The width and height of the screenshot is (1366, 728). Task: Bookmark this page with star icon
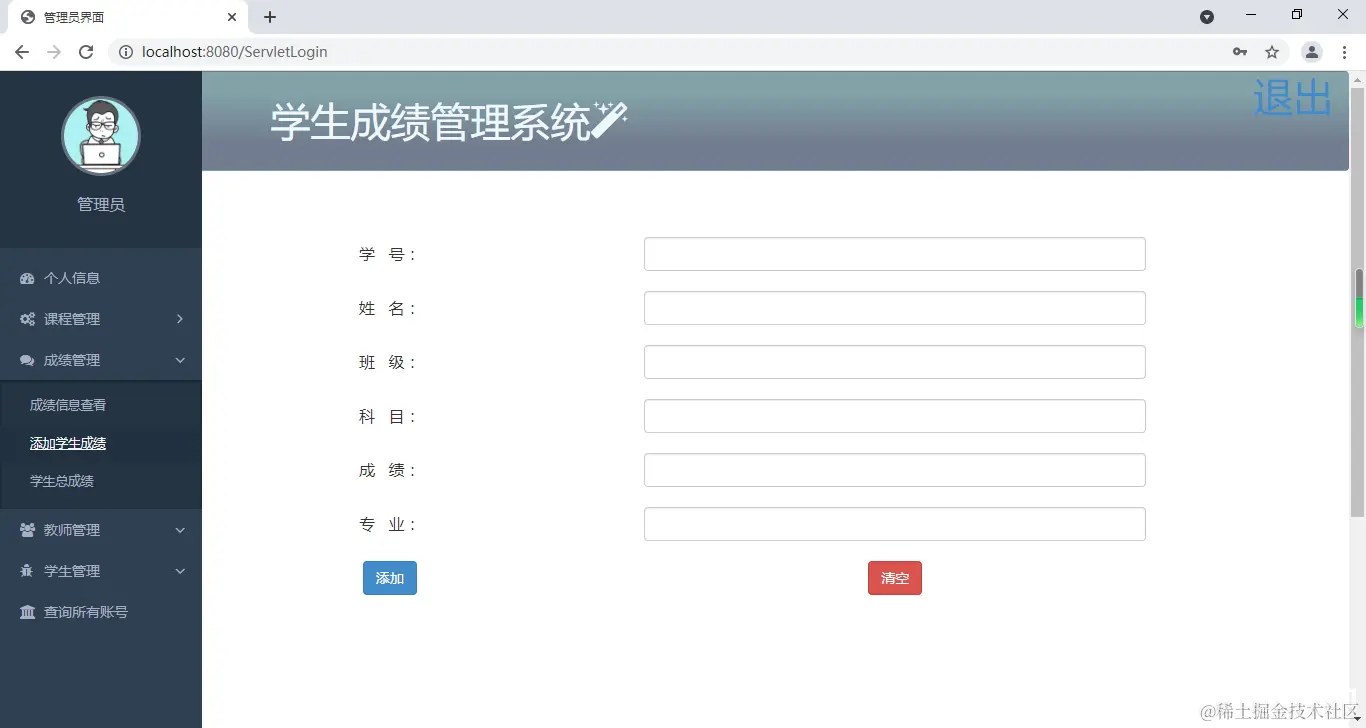point(1272,52)
